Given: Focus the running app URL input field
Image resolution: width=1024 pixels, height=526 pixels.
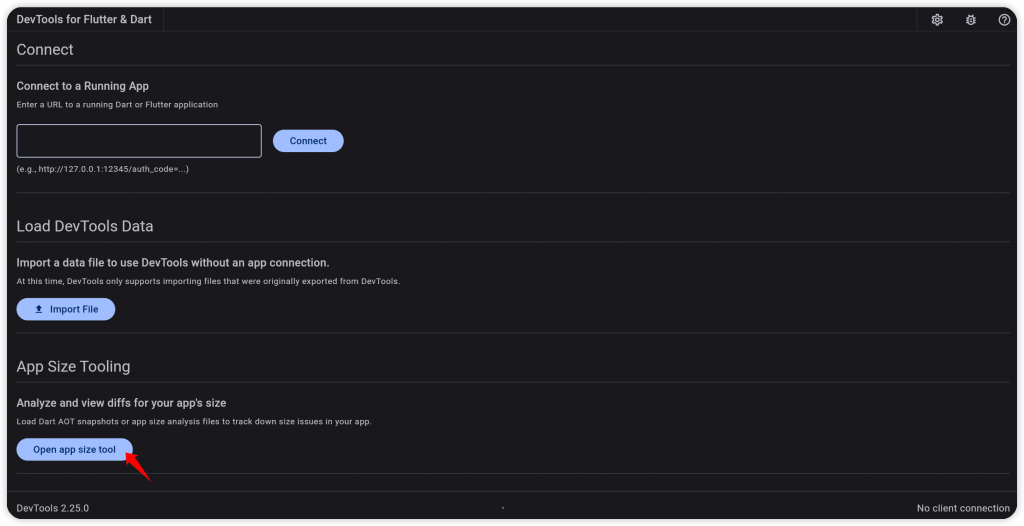Looking at the screenshot, I should (139, 140).
